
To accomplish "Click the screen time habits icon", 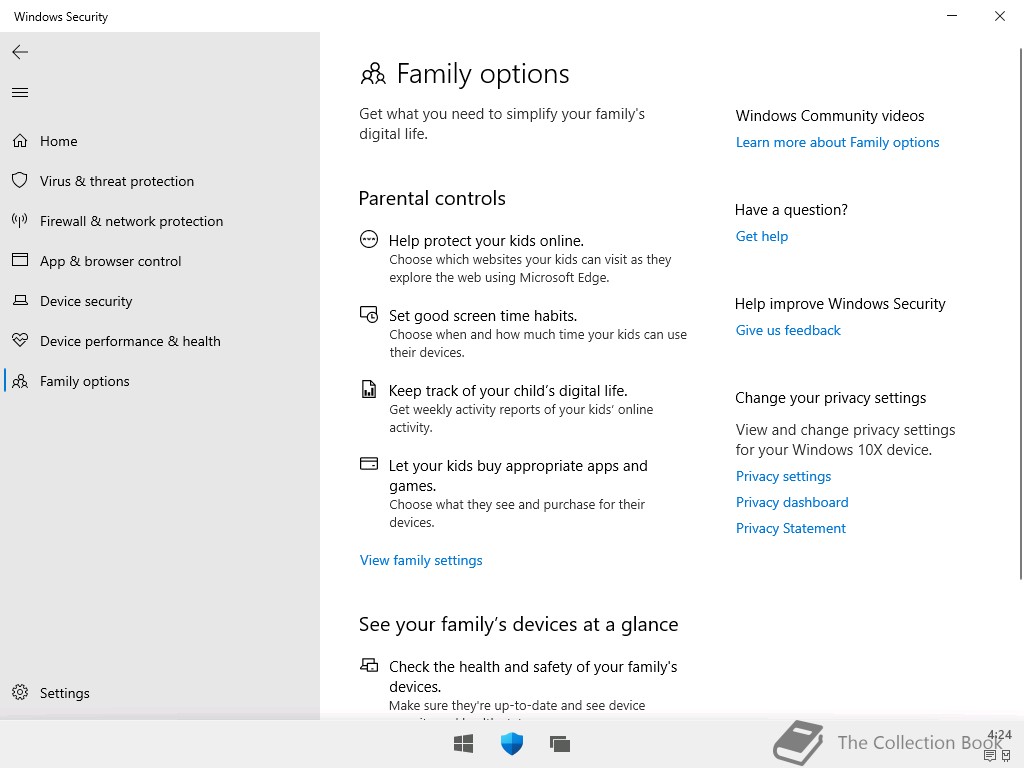I will tap(369, 315).
